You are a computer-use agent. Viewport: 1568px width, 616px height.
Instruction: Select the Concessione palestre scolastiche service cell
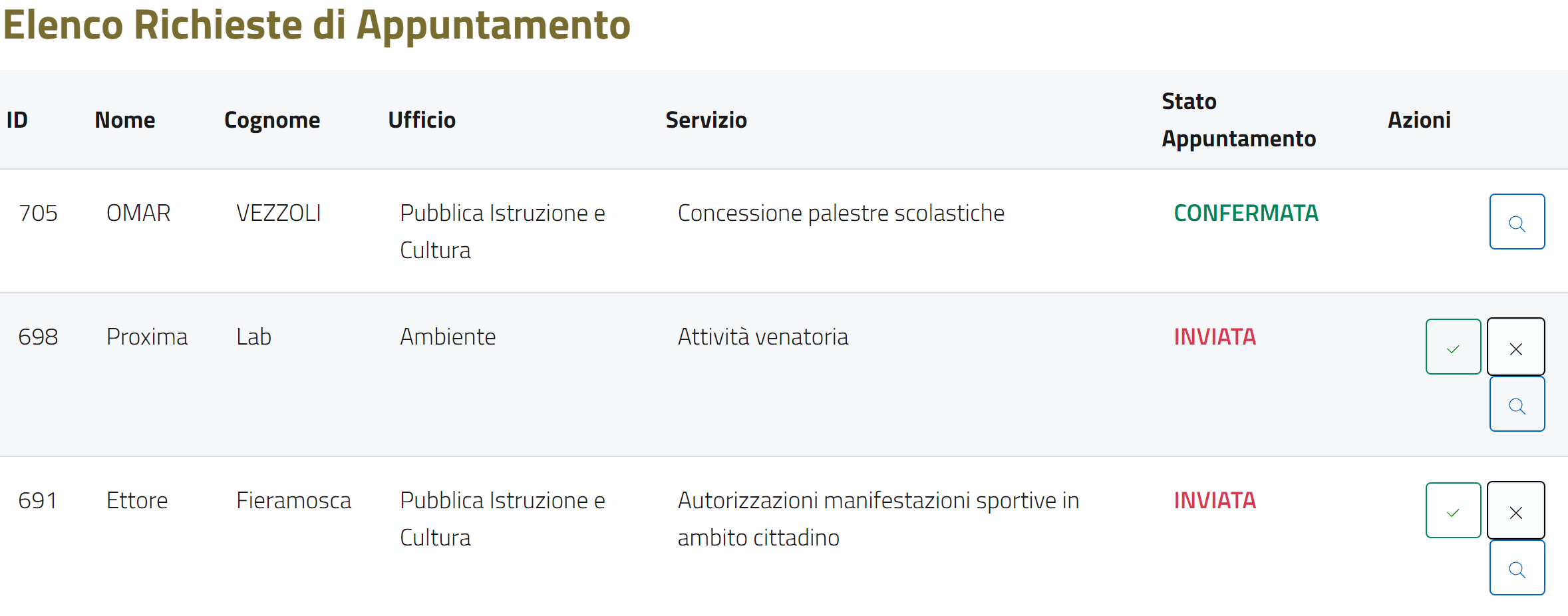[841, 213]
